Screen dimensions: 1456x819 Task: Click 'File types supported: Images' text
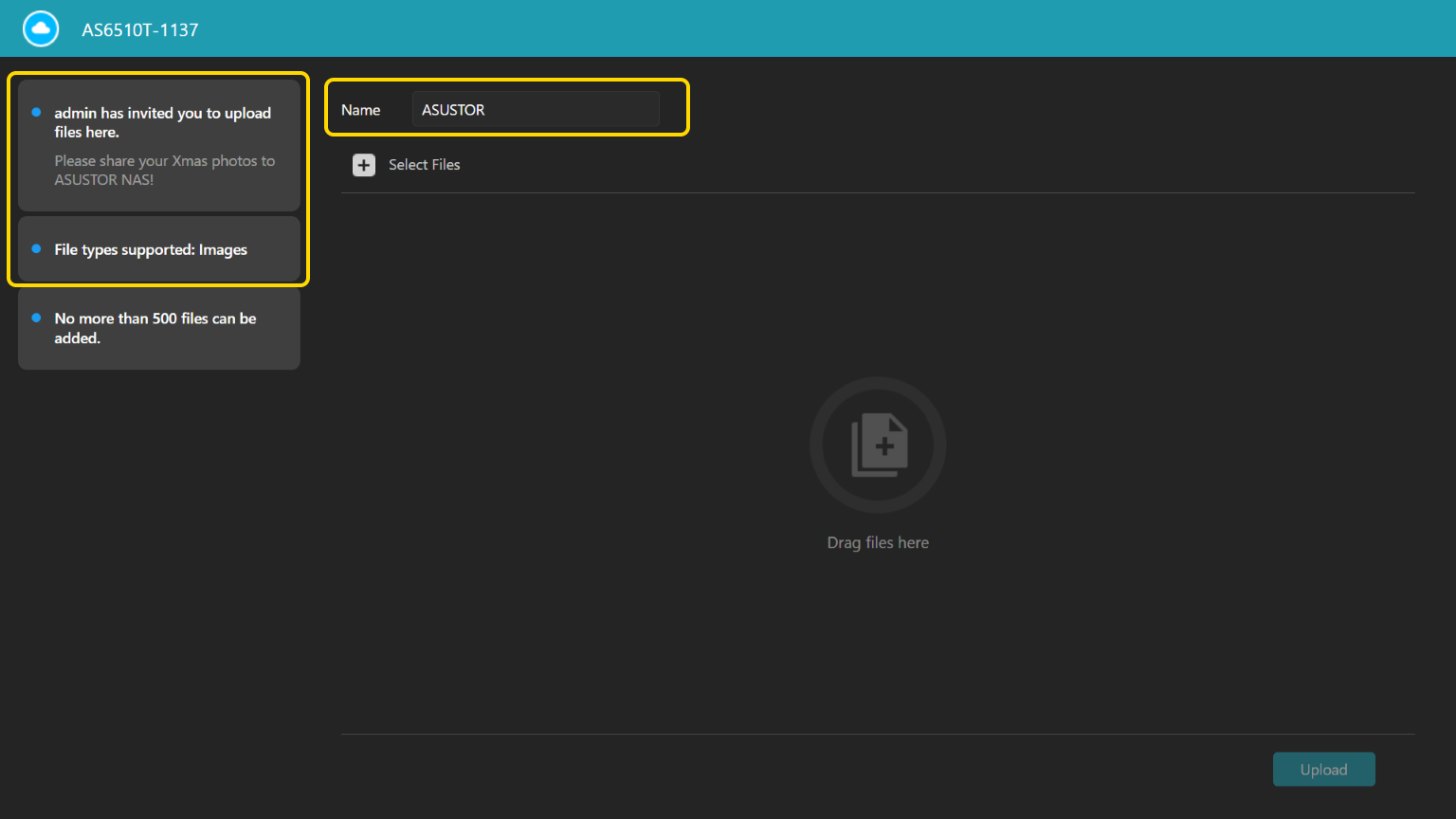pyautogui.click(x=151, y=249)
